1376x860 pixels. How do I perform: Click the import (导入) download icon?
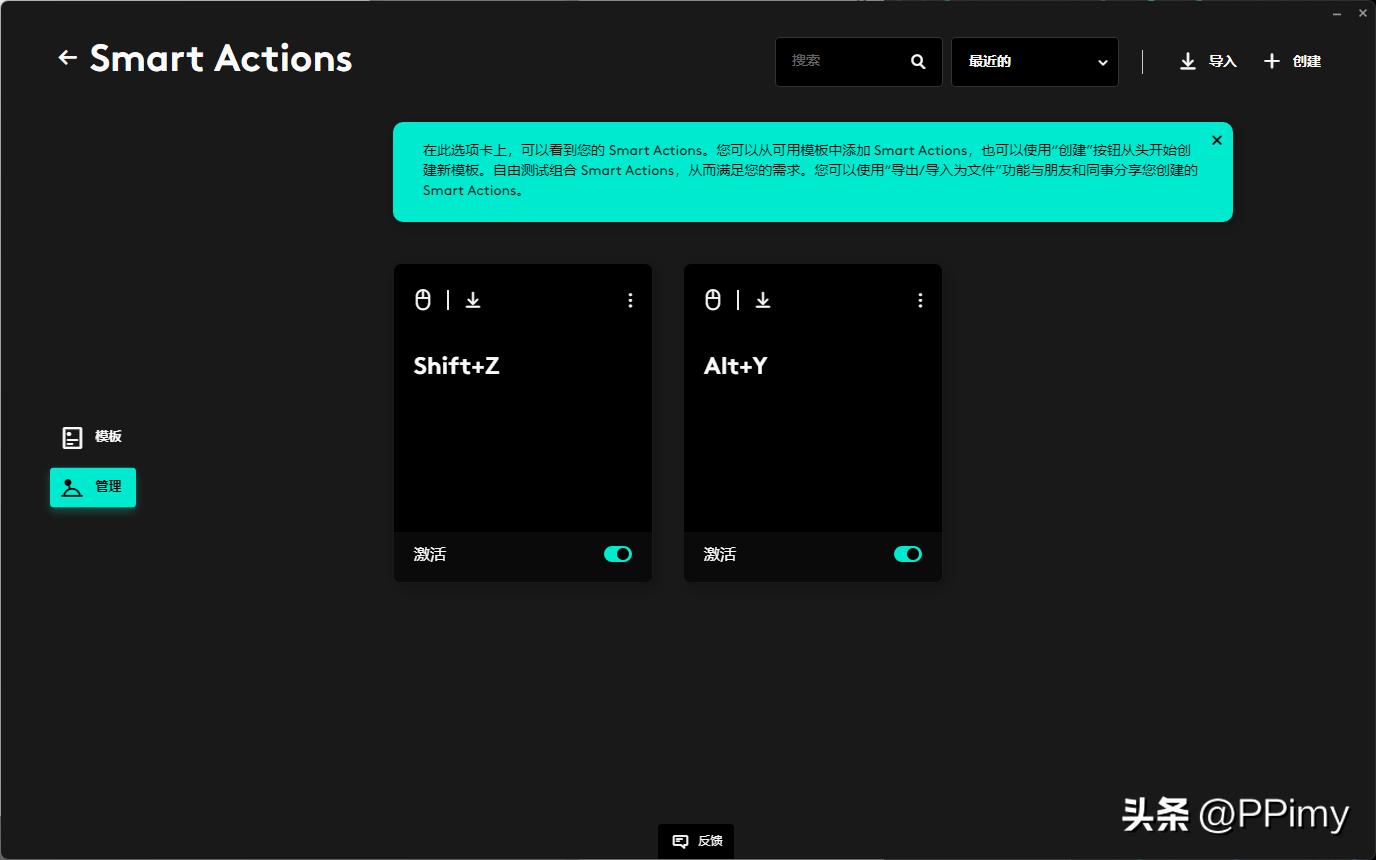[x=1188, y=61]
